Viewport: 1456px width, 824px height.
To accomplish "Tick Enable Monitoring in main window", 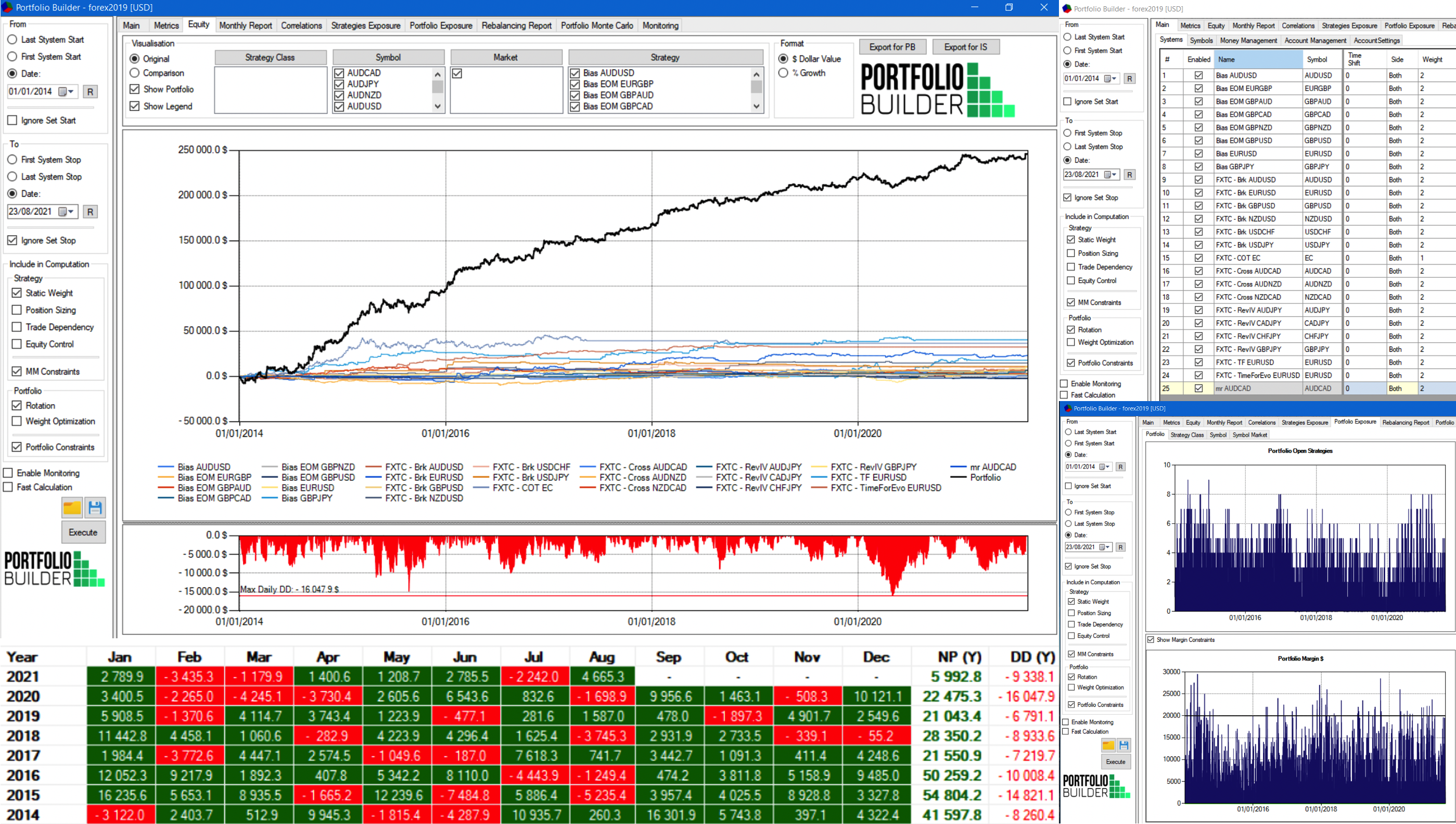I will coord(8,473).
